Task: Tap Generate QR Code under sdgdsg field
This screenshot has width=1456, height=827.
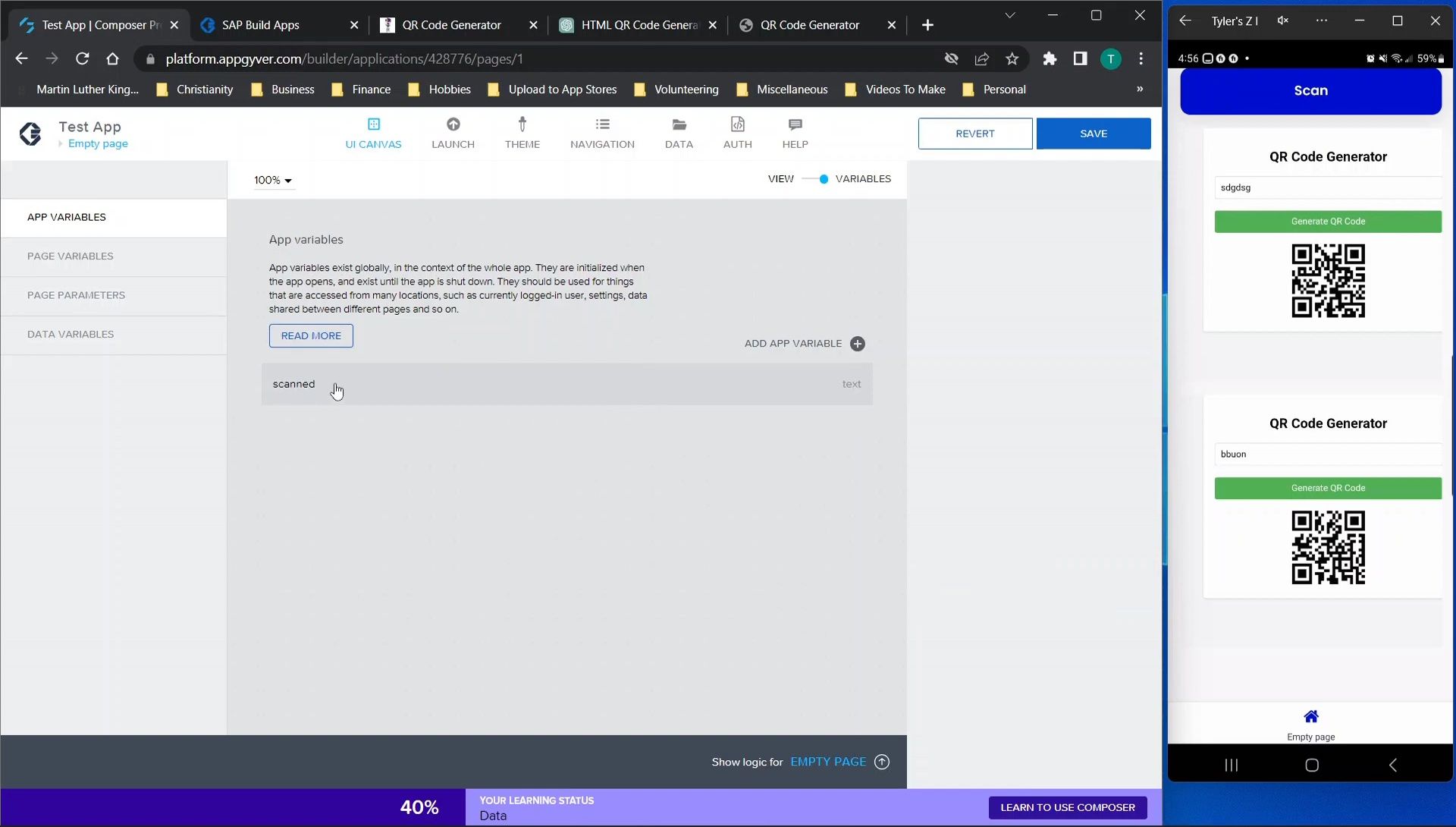Action: click(1328, 222)
